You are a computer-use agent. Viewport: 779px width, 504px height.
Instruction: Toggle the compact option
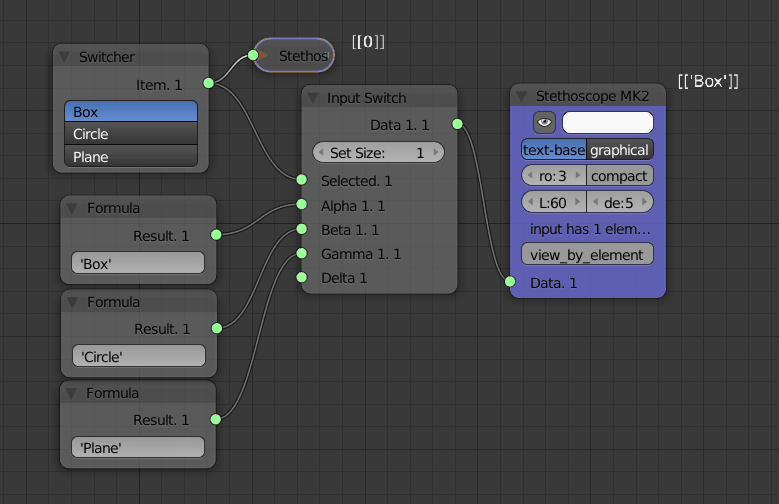(x=620, y=175)
